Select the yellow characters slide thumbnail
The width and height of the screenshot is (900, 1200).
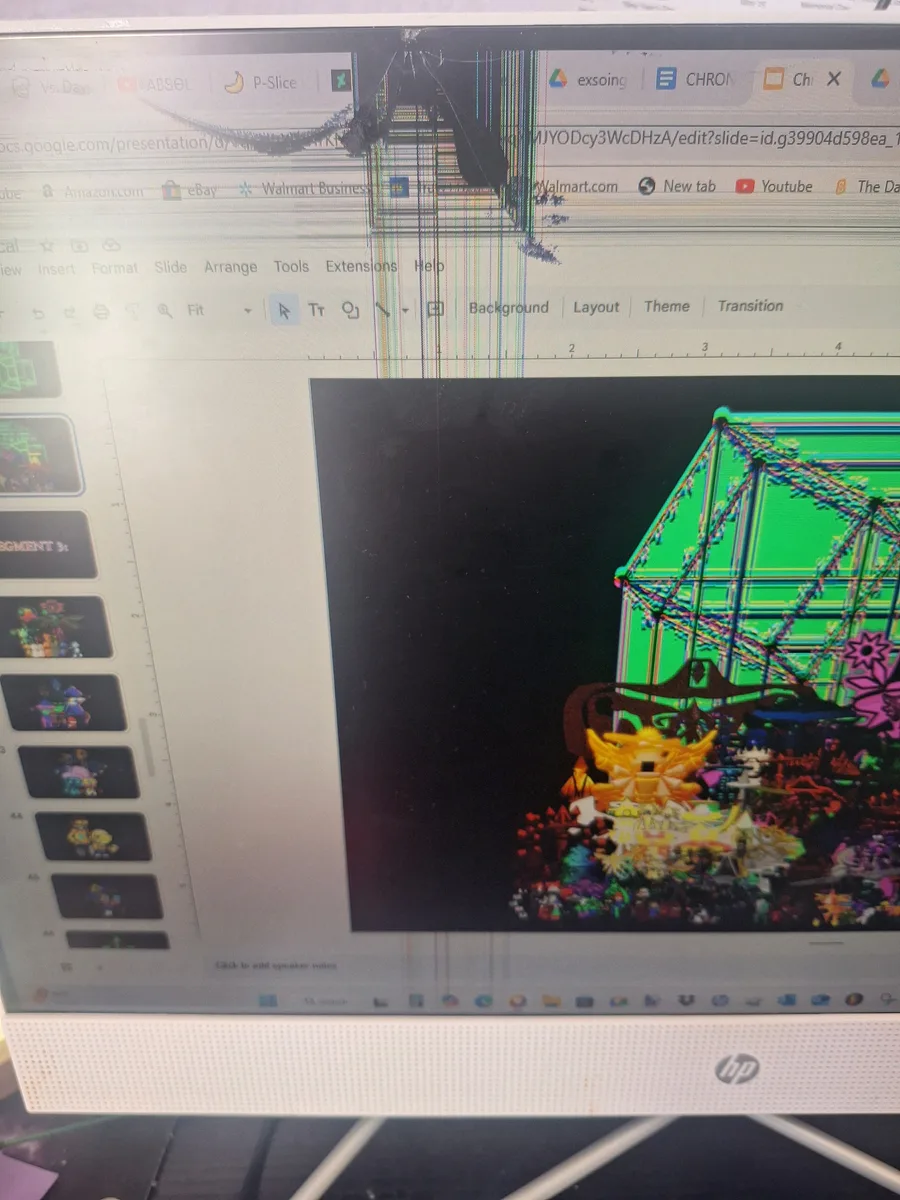point(93,837)
